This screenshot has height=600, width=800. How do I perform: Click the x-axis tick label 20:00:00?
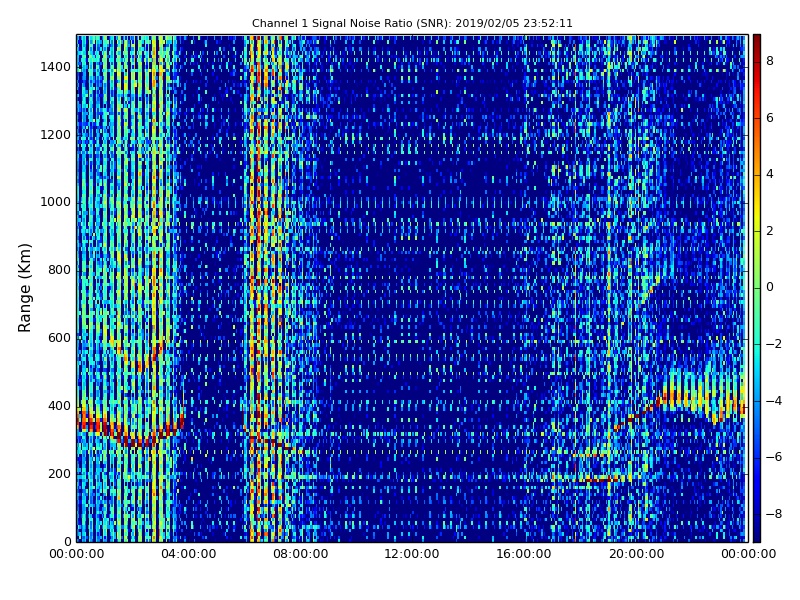coord(636,554)
